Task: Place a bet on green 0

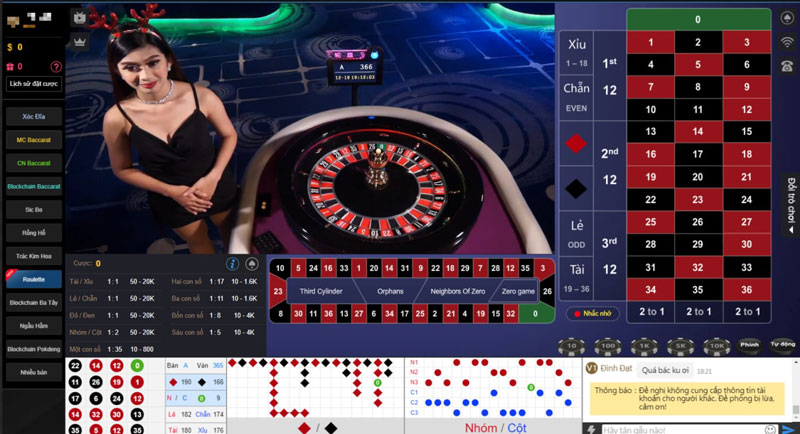Action: tap(698, 19)
